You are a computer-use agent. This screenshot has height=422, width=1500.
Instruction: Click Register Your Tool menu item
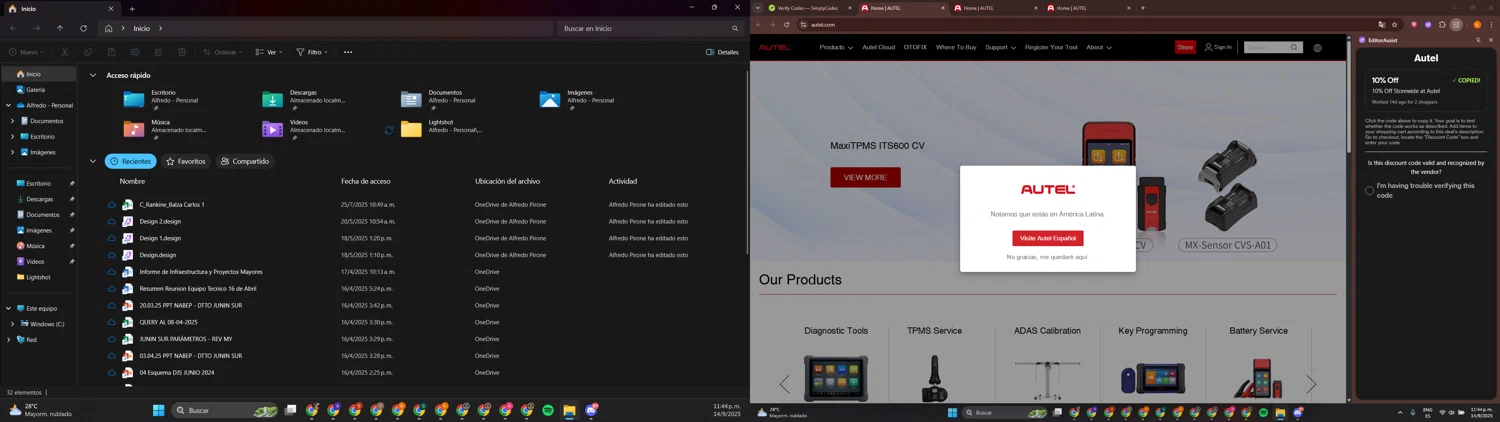pyautogui.click(x=1051, y=47)
